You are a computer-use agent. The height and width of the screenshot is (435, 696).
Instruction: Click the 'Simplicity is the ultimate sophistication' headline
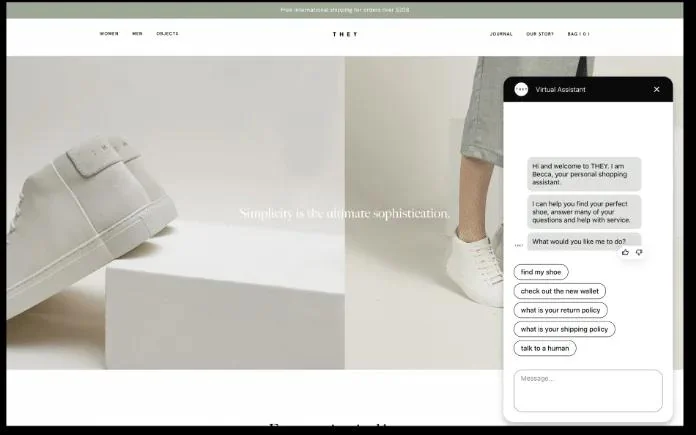pyautogui.click(x=344, y=214)
